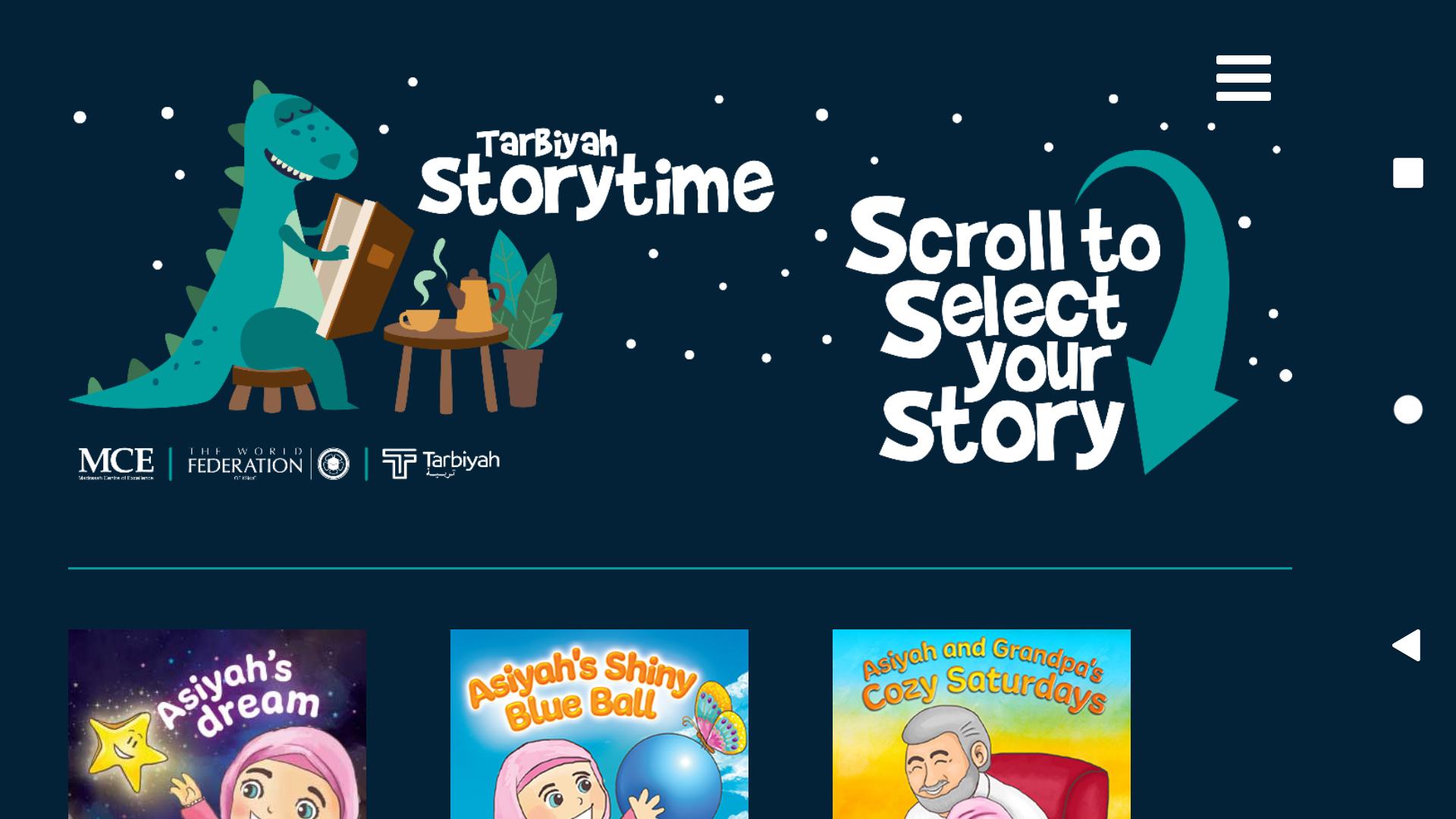The height and width of the screenshot is (819, 1456).
Task: Tap the Android back navigation arrow
Action: click(1407, 645)
